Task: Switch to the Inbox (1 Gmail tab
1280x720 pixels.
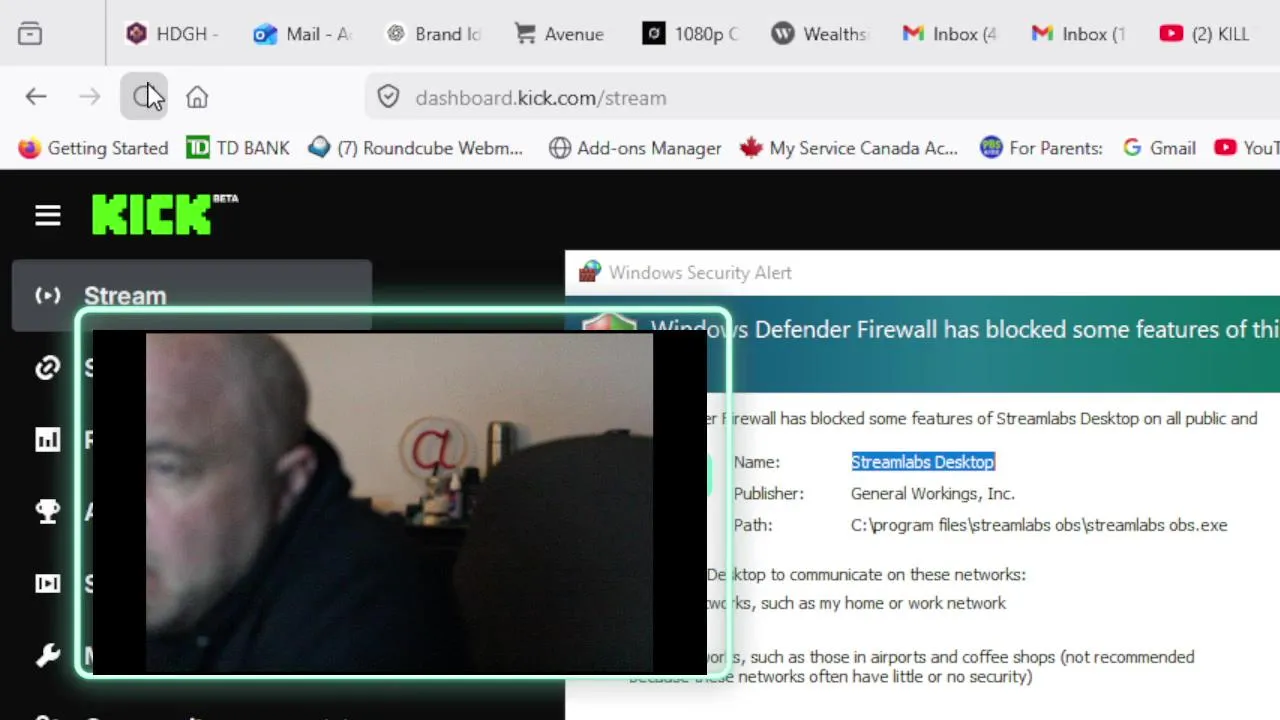Action: tap(1078, 34)
